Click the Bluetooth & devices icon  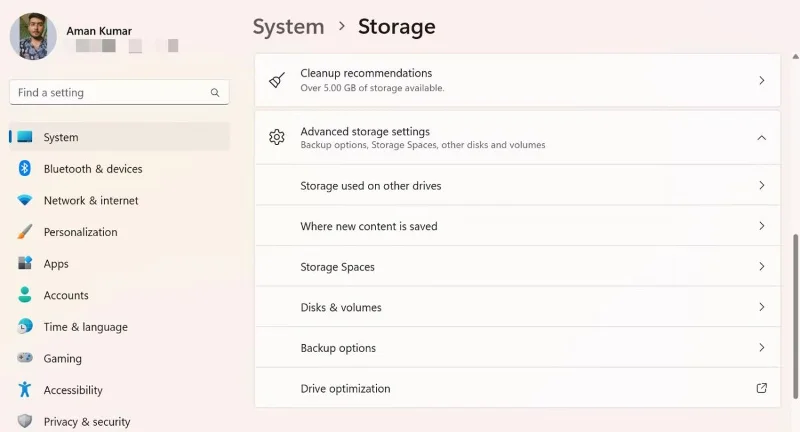click(x=24, y=168)
